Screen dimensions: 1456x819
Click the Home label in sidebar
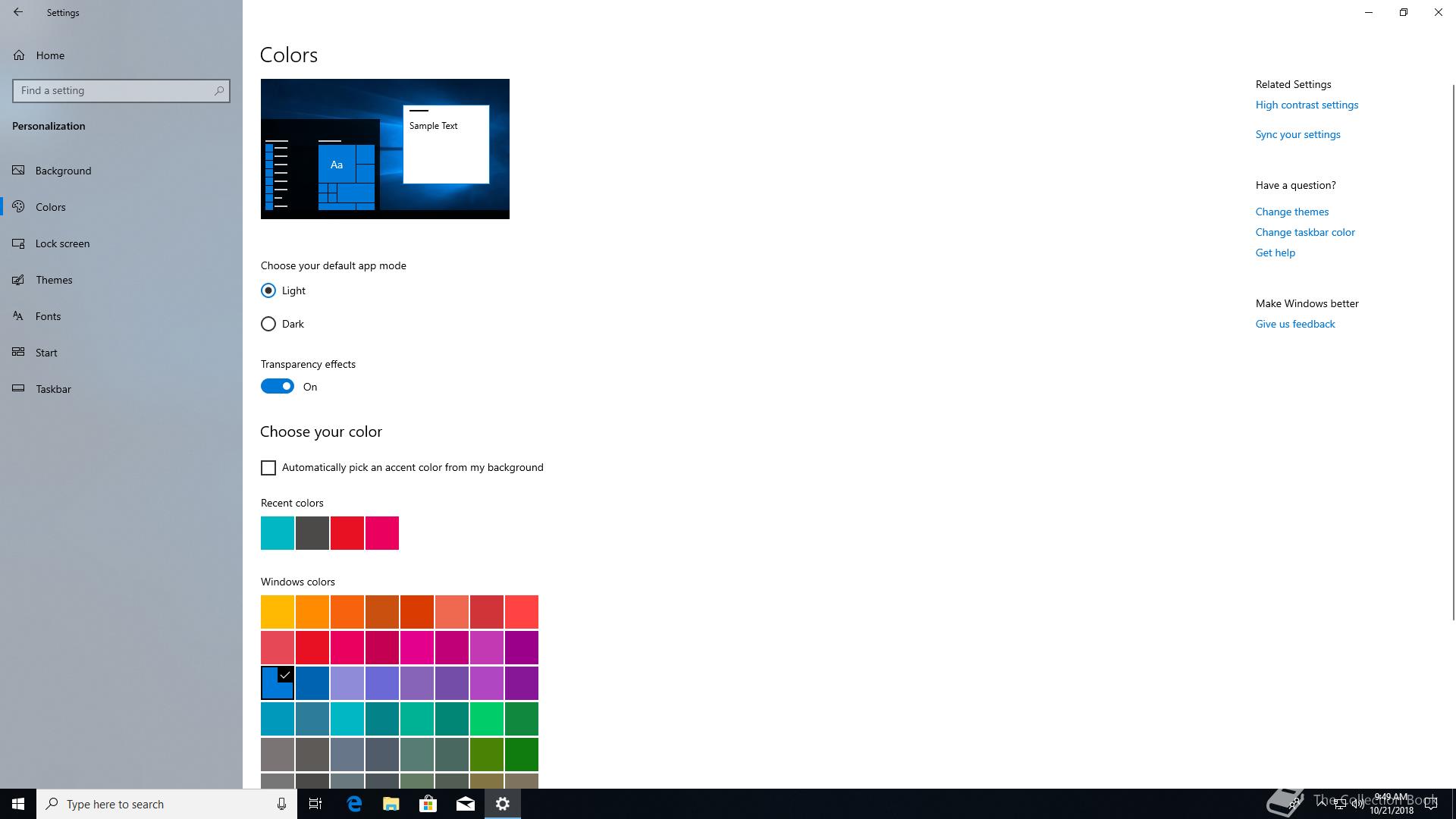50,55
